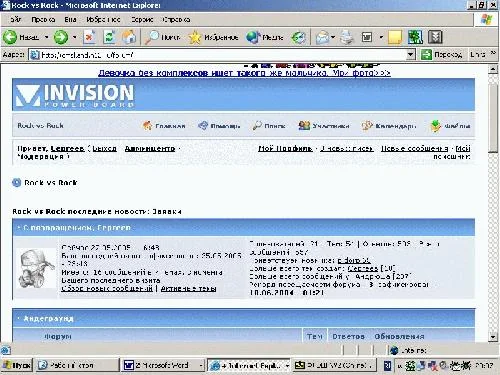Click the address bar URL field
Viewport: 500px width, 375px height.
point(218,55)
